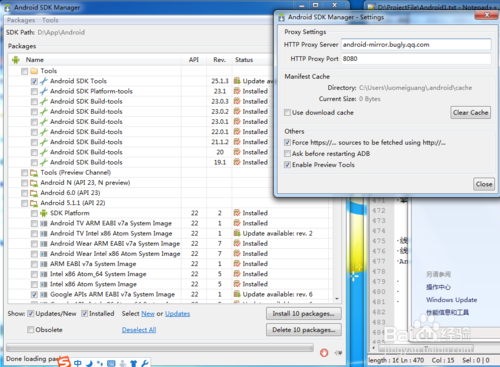Select New packages link
Image resolution: width=500 pixels, height=367 pixels.
pyautogui.click(x=148, y=314)
